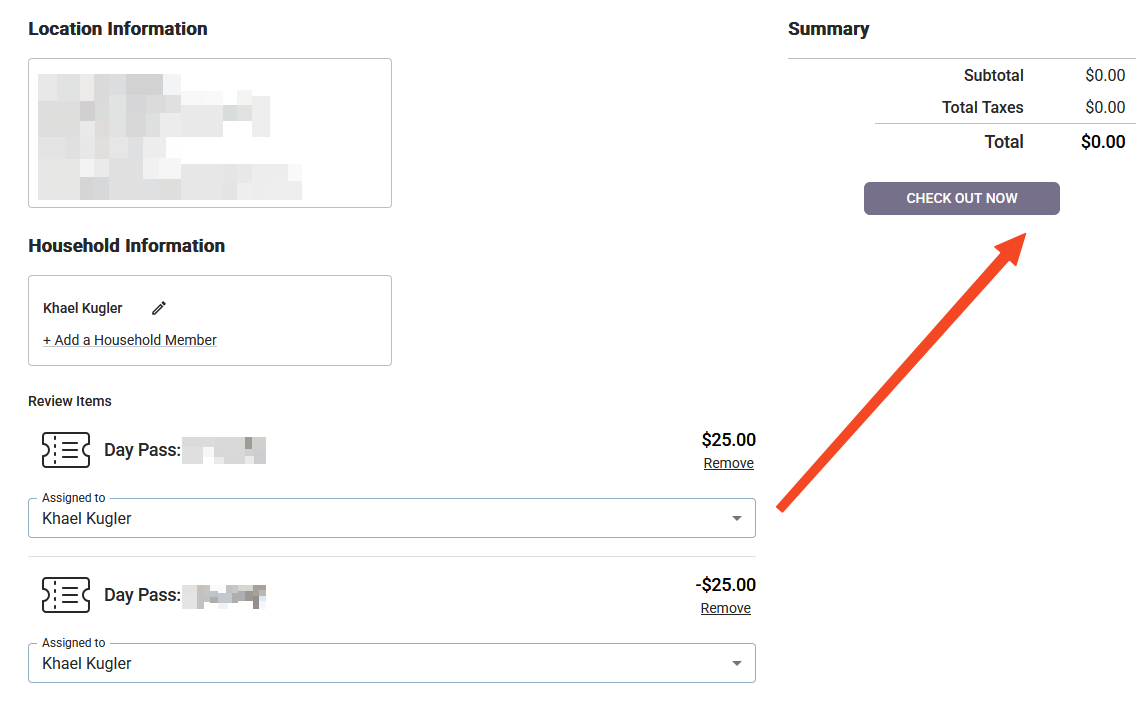Expand the Assigned to dropdown under the -$25.00 pass
Viewport: 1141px width, 708px height.
click(737, 663)
